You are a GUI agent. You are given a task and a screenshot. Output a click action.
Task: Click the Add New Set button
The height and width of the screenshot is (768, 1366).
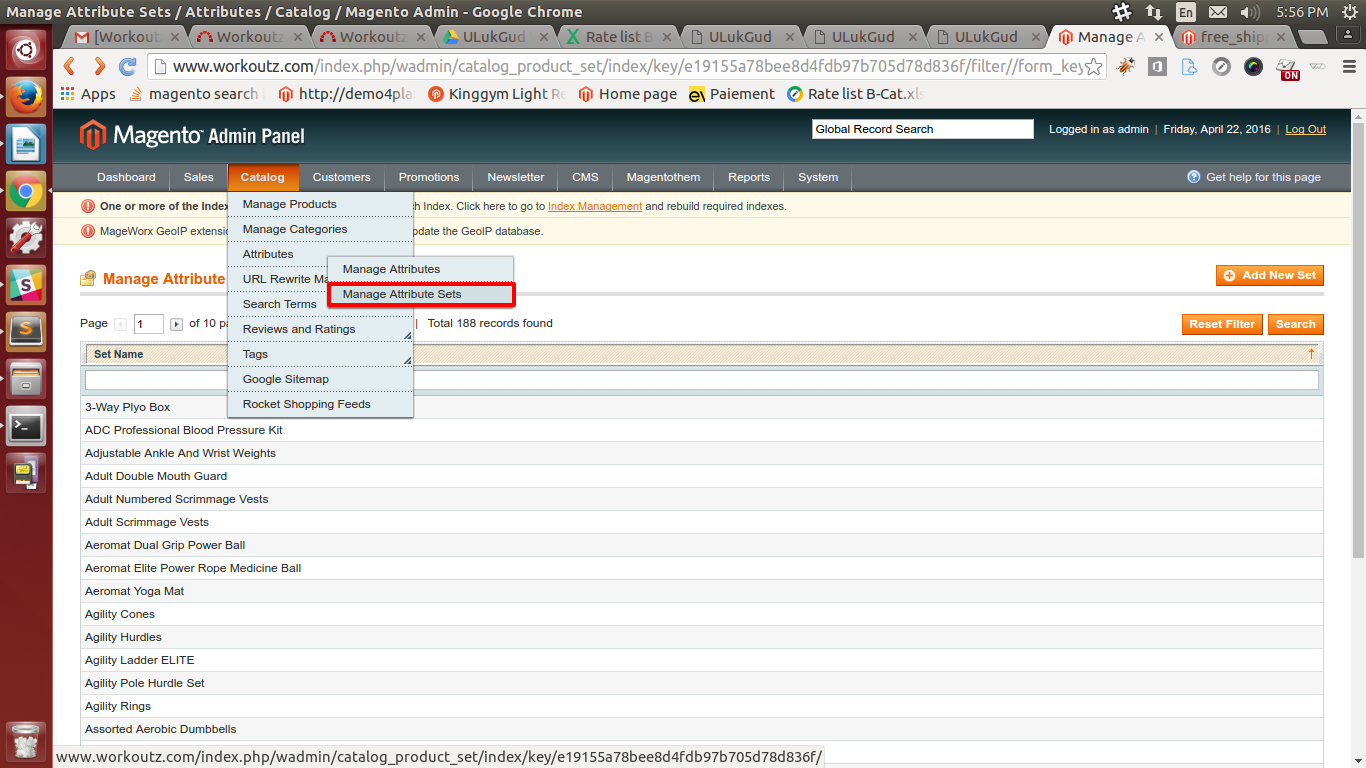click(1270, 275)
